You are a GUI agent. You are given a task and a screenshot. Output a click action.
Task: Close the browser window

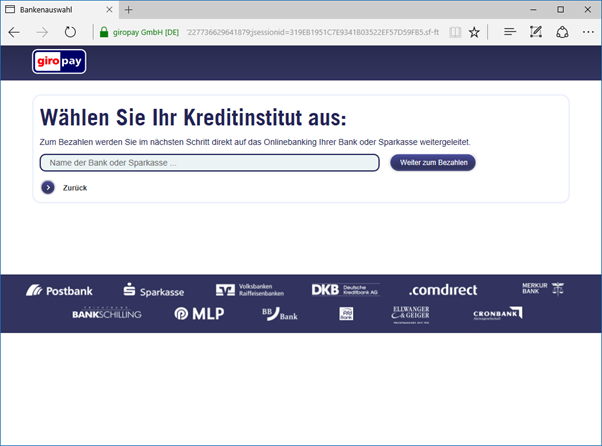[588, 10]
